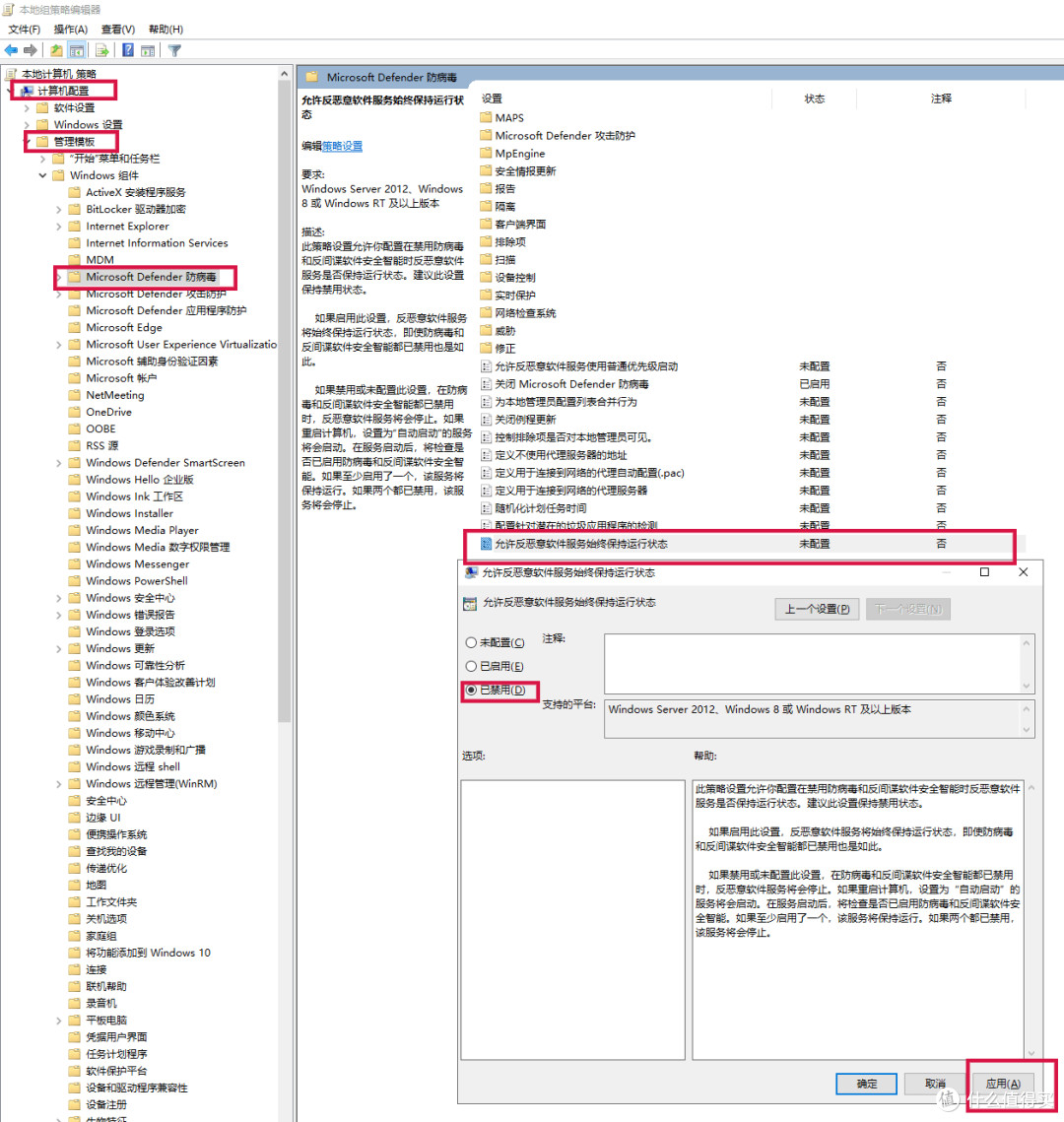Click the gray Forward arrow toolbar icon

31,50
